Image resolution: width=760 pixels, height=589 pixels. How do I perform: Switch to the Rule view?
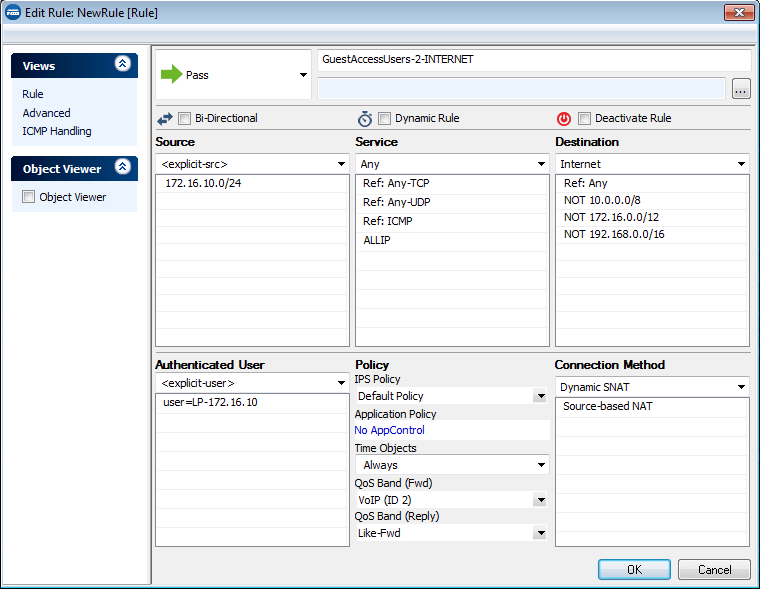(x=33, y=94)
